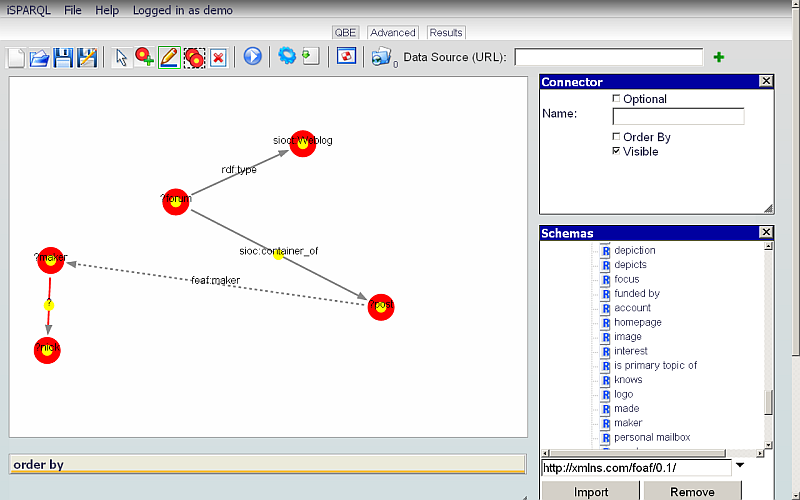Select the homepage property
This screenshot has width=800, height=500.
(638, 322)
